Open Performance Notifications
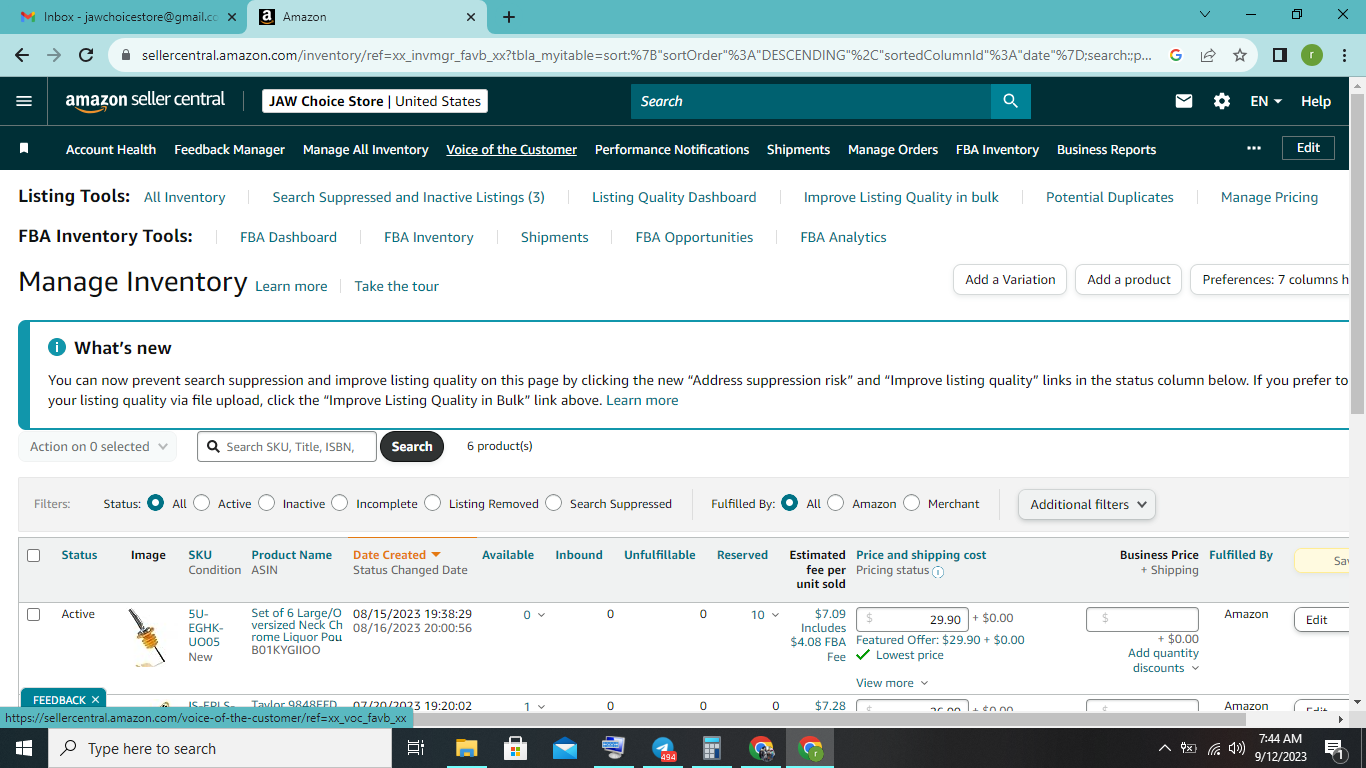The height and width of the screenshot is (768, 1366). click(672, 149)
